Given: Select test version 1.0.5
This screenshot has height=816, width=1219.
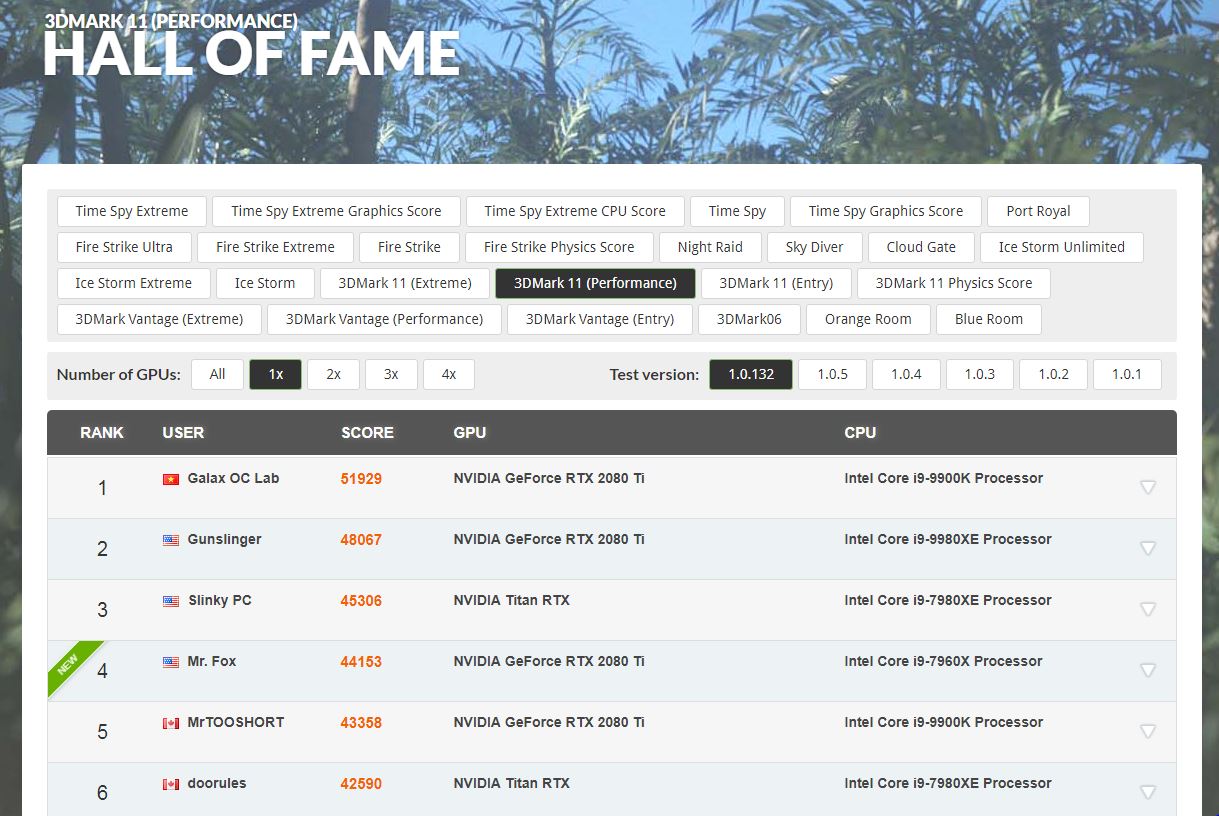Looking at the screenshot, I should pos(832,374).
